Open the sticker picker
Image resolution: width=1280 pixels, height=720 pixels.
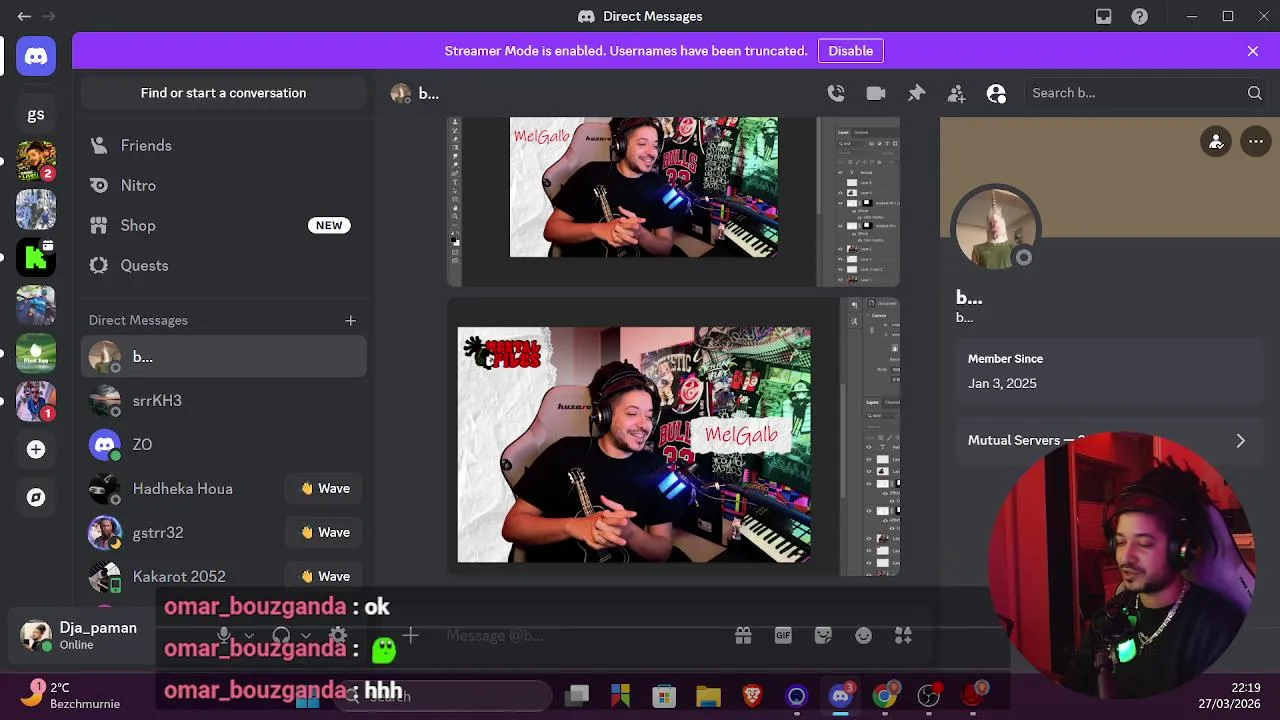[x=823, y=635]
